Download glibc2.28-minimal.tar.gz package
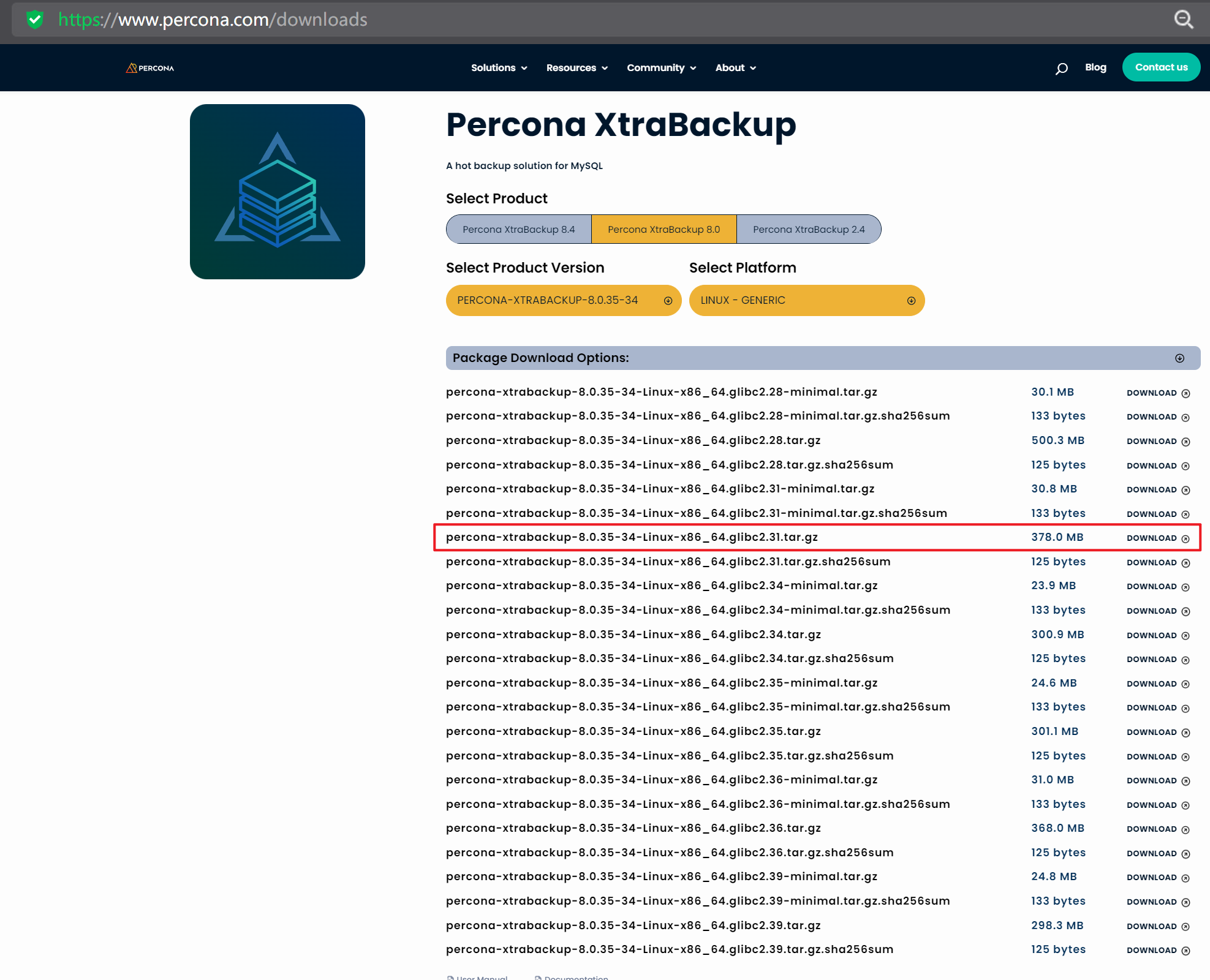The width and height of the screenshot is (1210, 980). click(x=1158, y=393)
